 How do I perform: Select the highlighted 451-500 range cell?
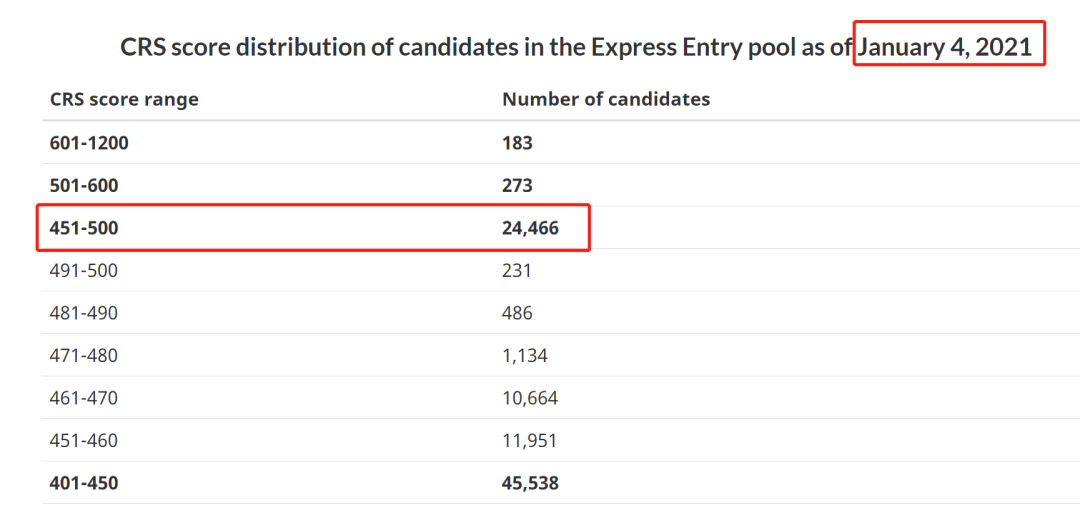(84, 228)
